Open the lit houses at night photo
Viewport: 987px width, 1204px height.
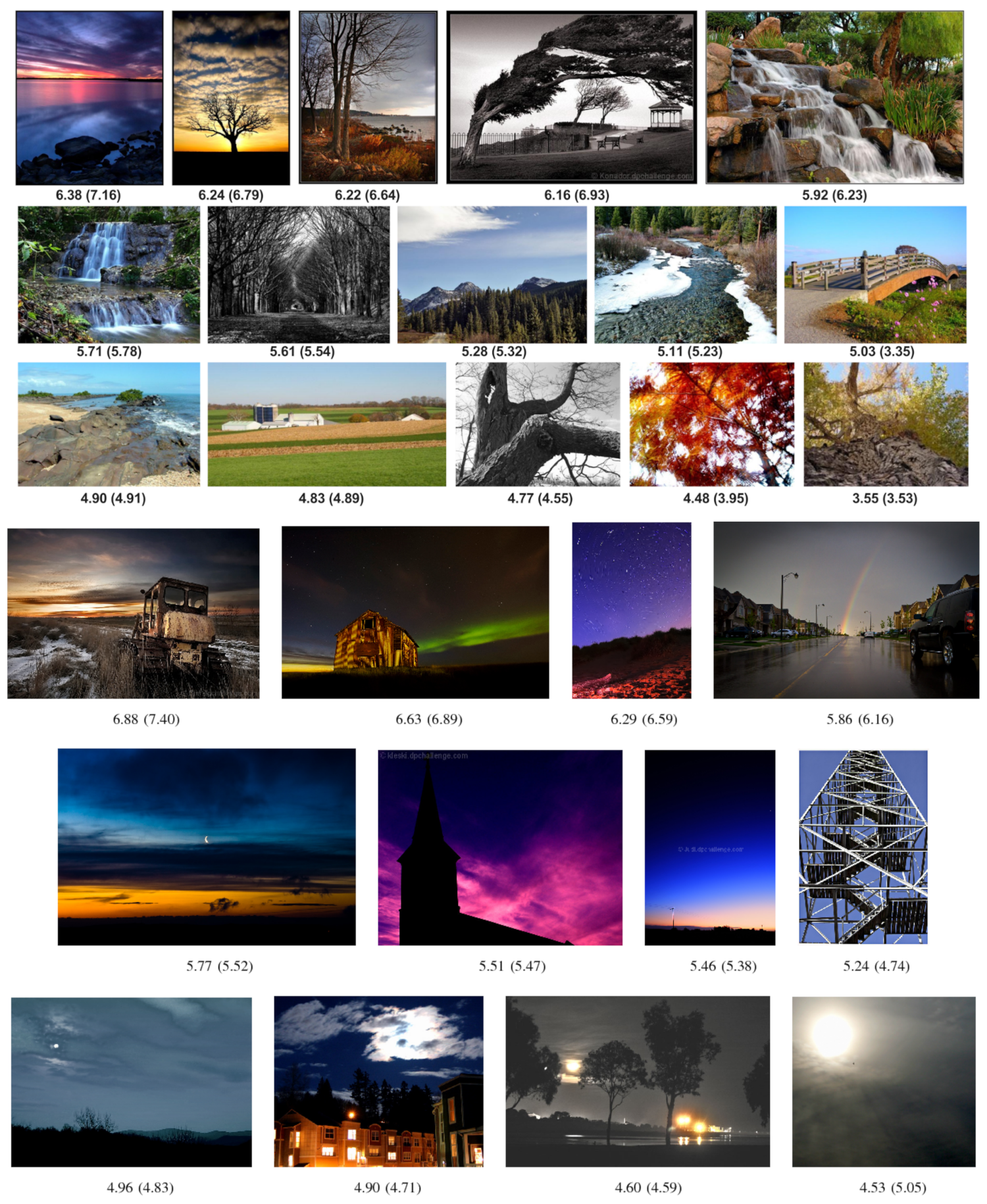click(379, 1082)
